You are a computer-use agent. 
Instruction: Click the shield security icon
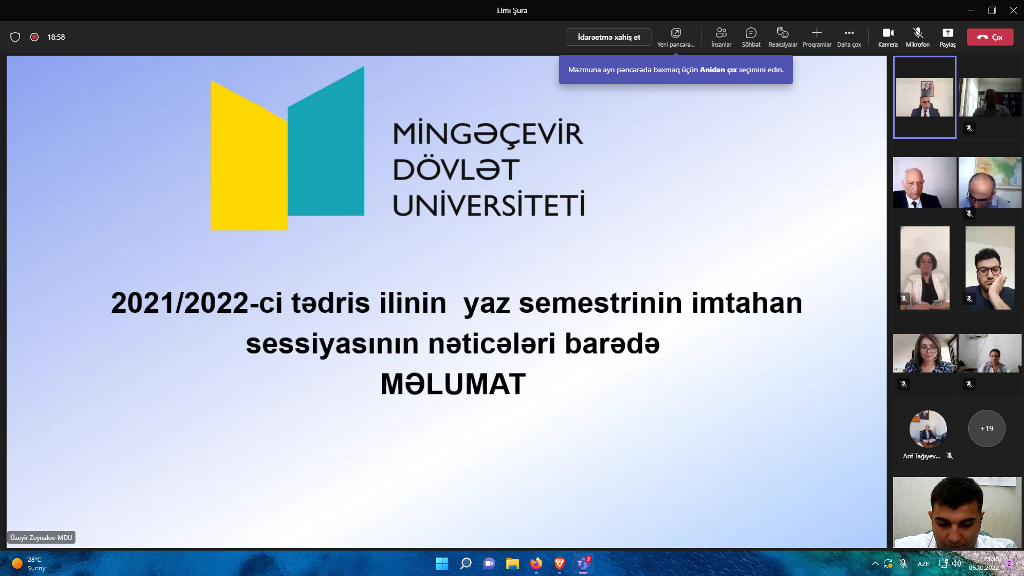pos(15,37)
